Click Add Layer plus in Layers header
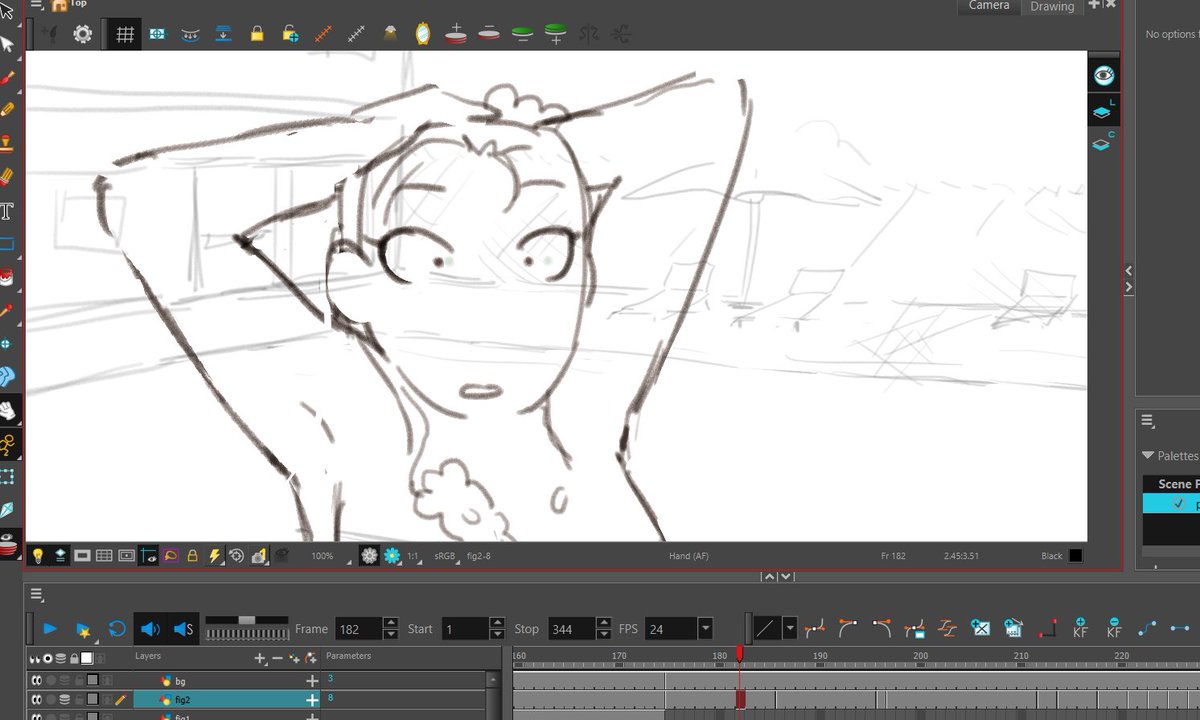The width and height of the screenshot is (1200, 720). click(260, 658)
